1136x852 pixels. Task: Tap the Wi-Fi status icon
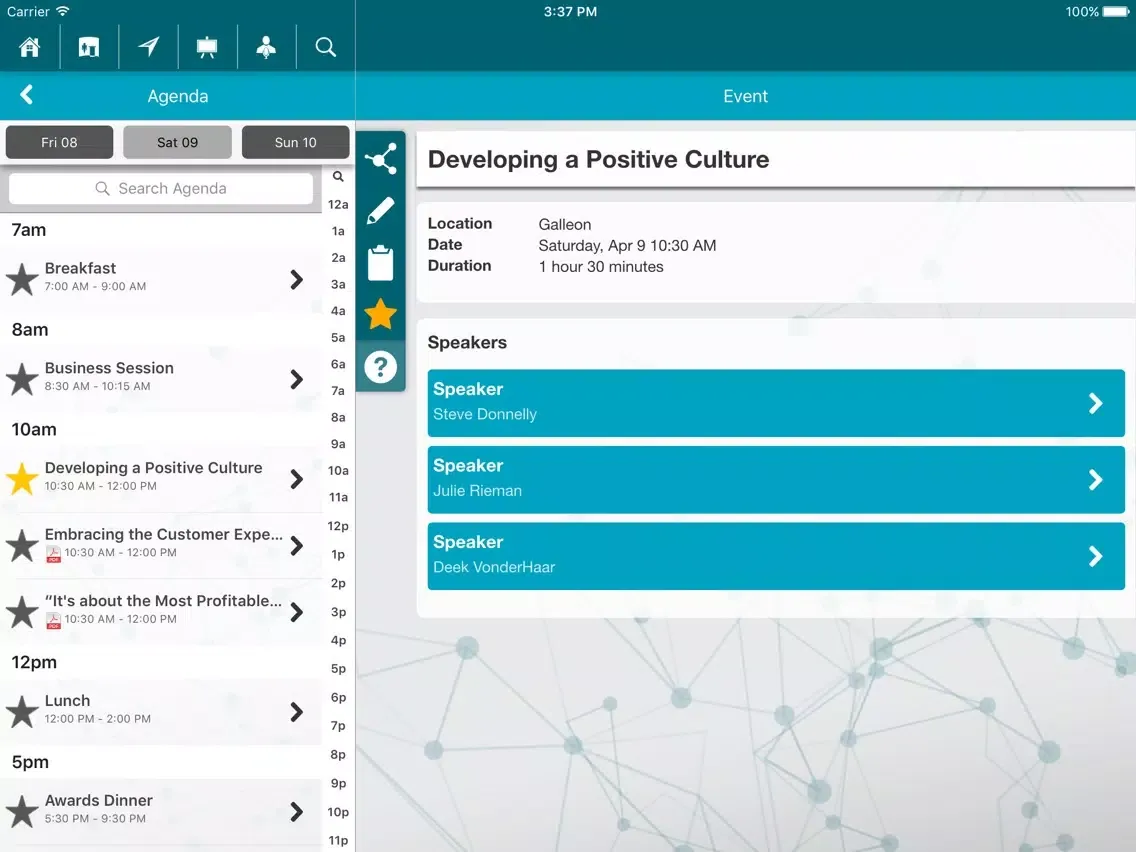(x=62, y=11)
